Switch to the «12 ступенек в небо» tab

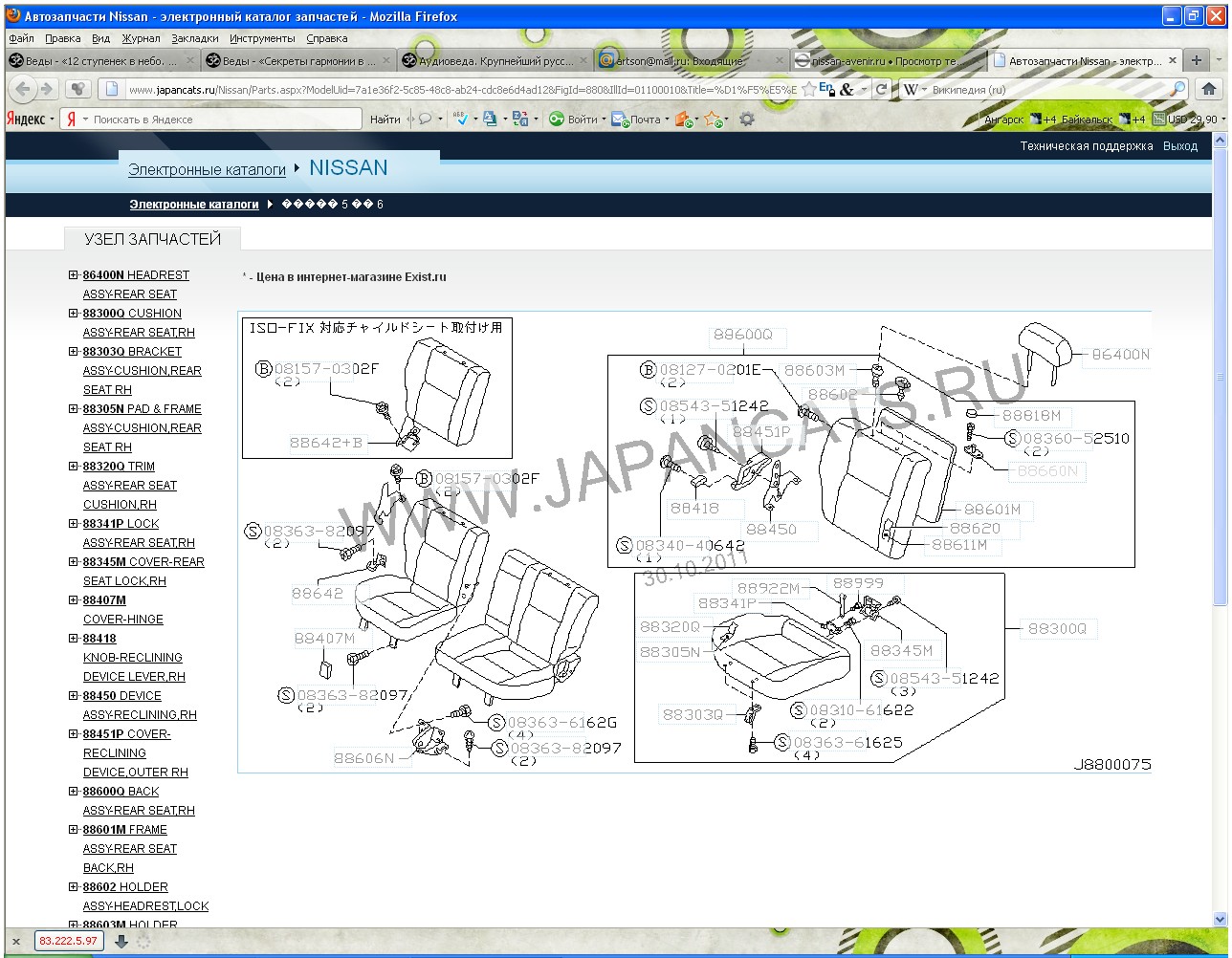tap(101, 60)
